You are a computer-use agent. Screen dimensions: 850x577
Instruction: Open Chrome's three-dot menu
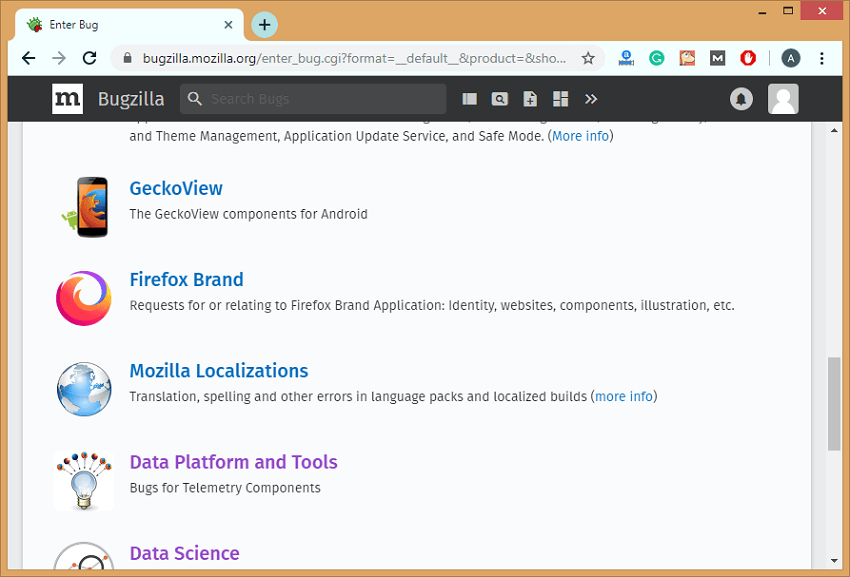coord(822,58)
